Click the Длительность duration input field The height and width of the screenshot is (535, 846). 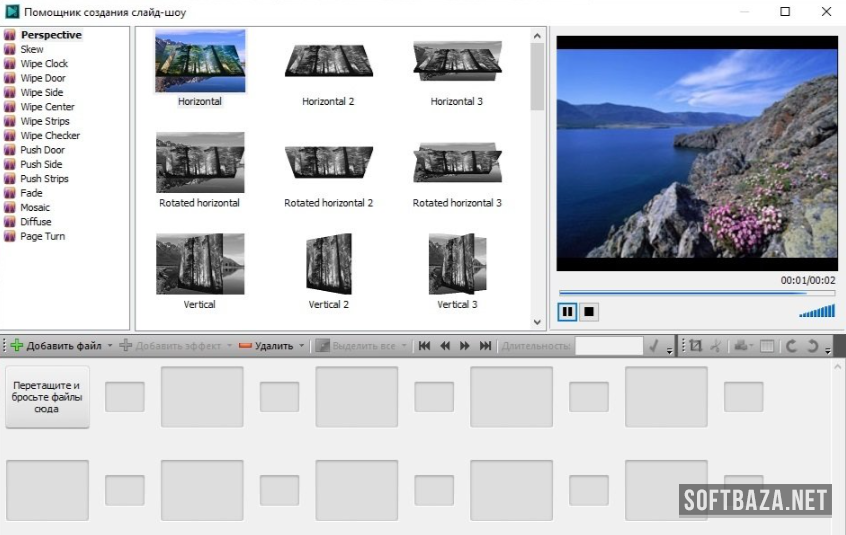(609, 346)
